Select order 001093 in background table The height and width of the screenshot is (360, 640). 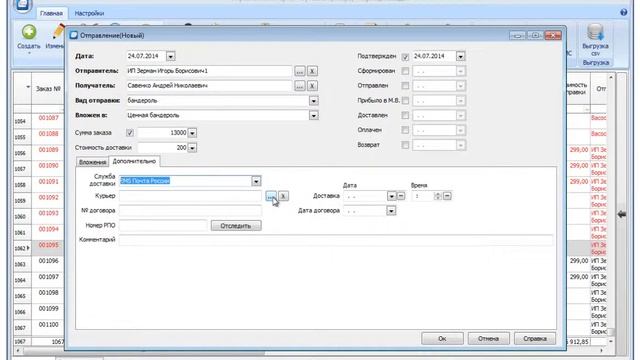49,213
